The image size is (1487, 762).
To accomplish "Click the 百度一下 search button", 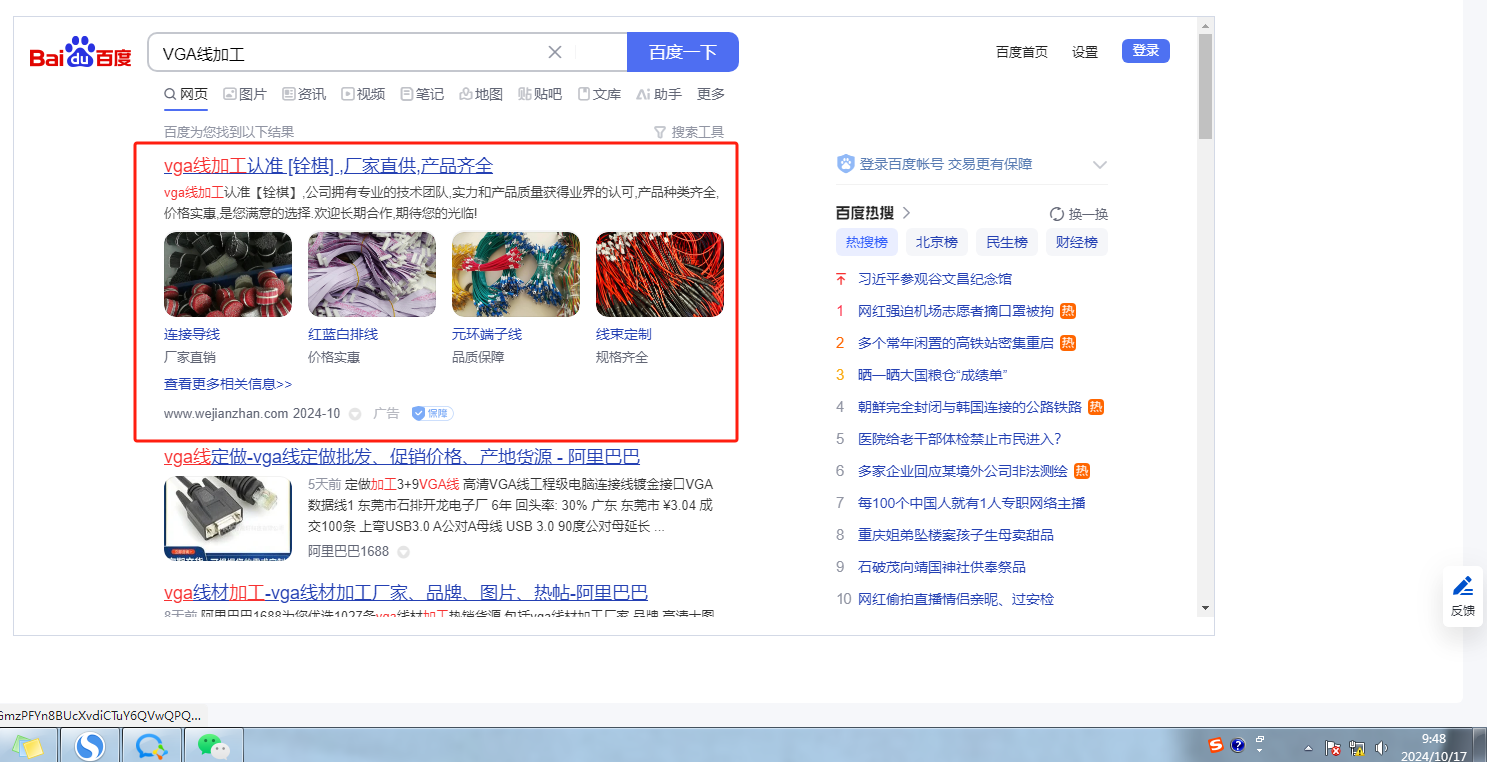I will click(x=683, y=52).
